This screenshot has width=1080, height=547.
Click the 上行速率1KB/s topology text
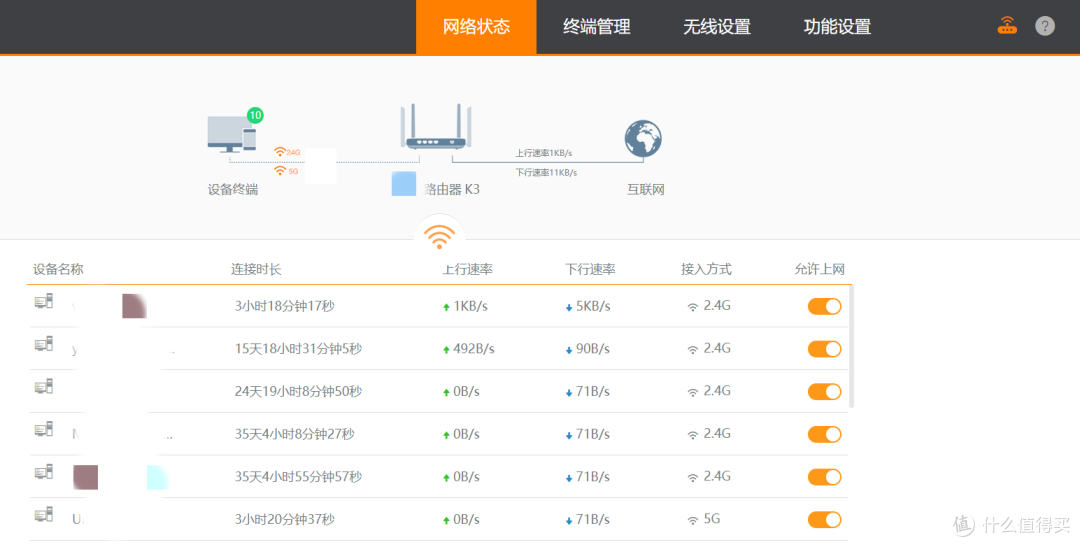tap(543, 153)
